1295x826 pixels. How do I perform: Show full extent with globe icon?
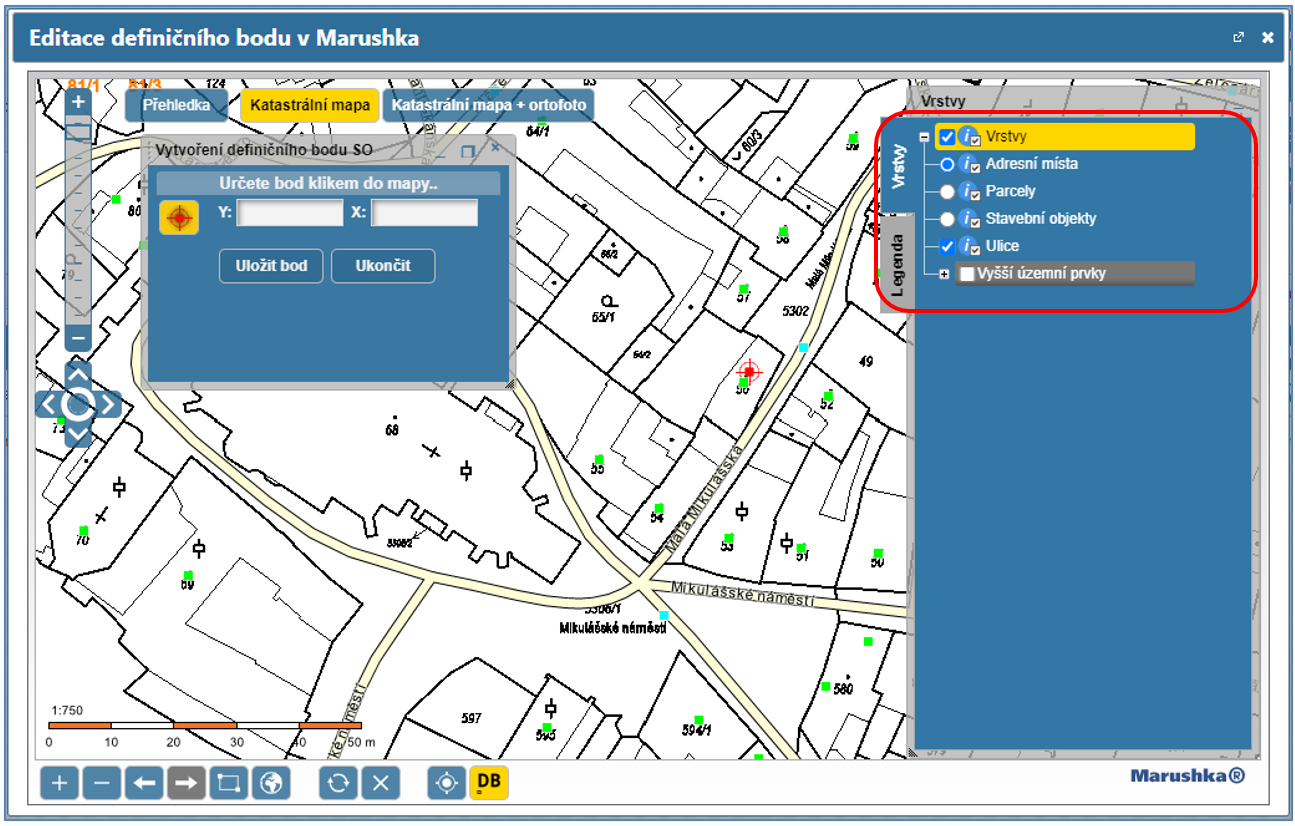click(x=270, y=783)
